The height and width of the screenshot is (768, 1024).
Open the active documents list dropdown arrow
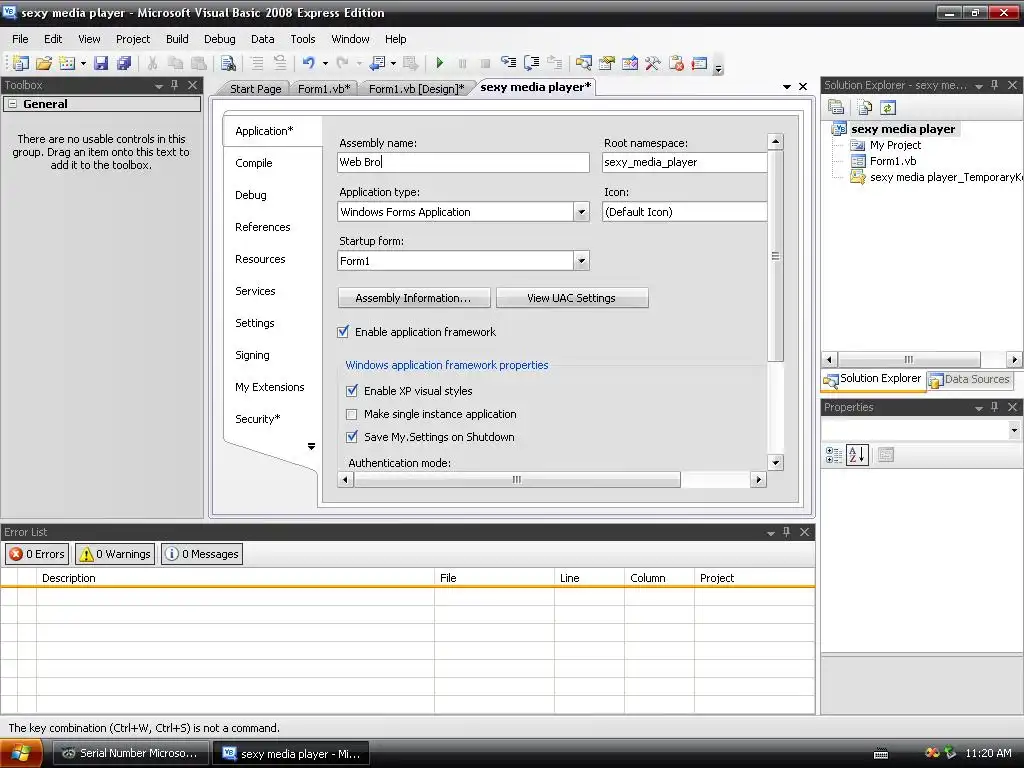click(787, 86)
